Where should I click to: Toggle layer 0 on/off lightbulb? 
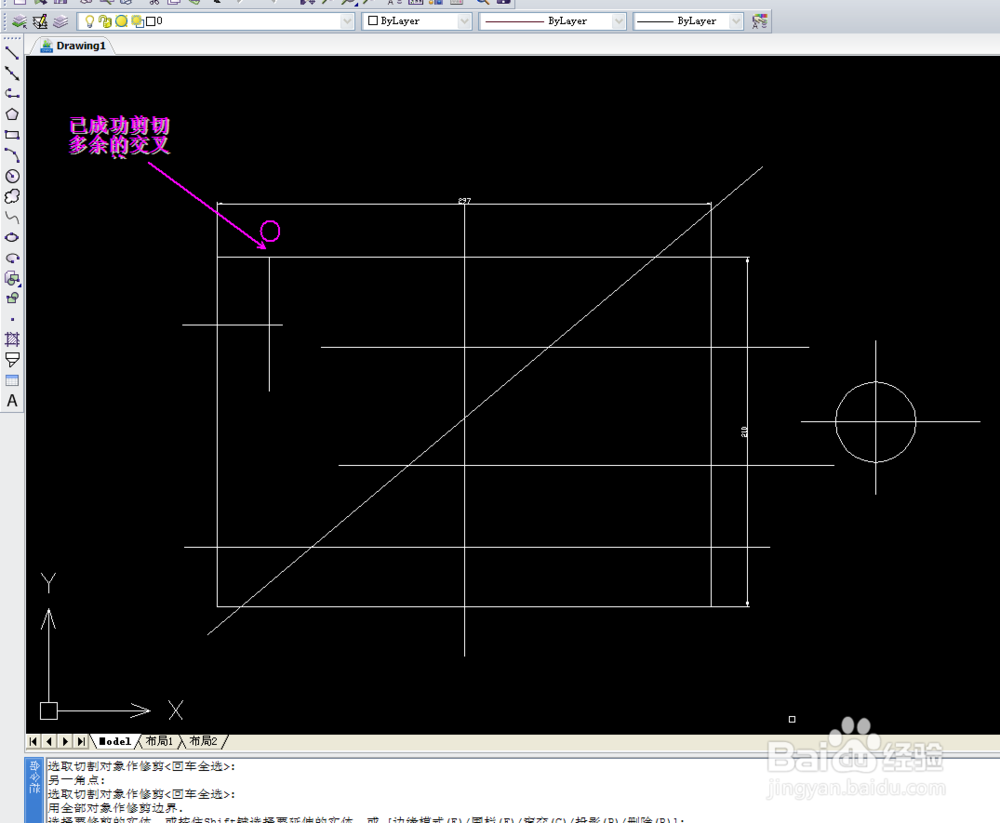point(89,21)
